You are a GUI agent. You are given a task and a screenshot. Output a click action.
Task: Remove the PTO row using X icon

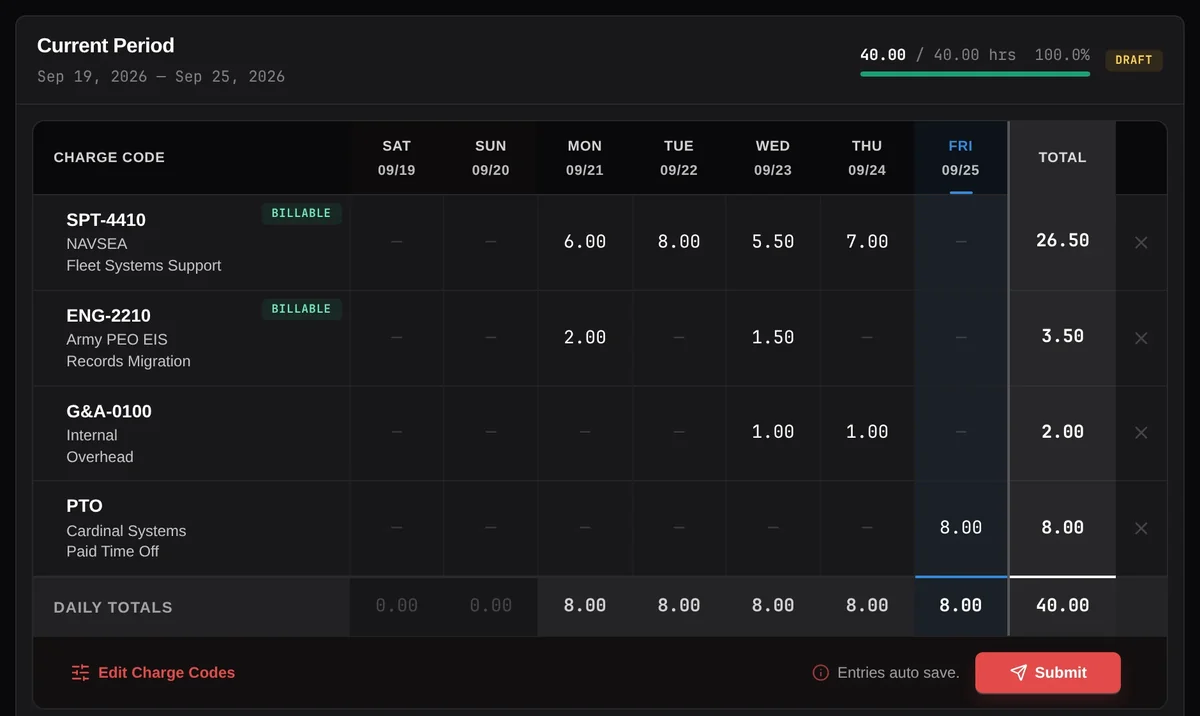(x=1141, y=528)
